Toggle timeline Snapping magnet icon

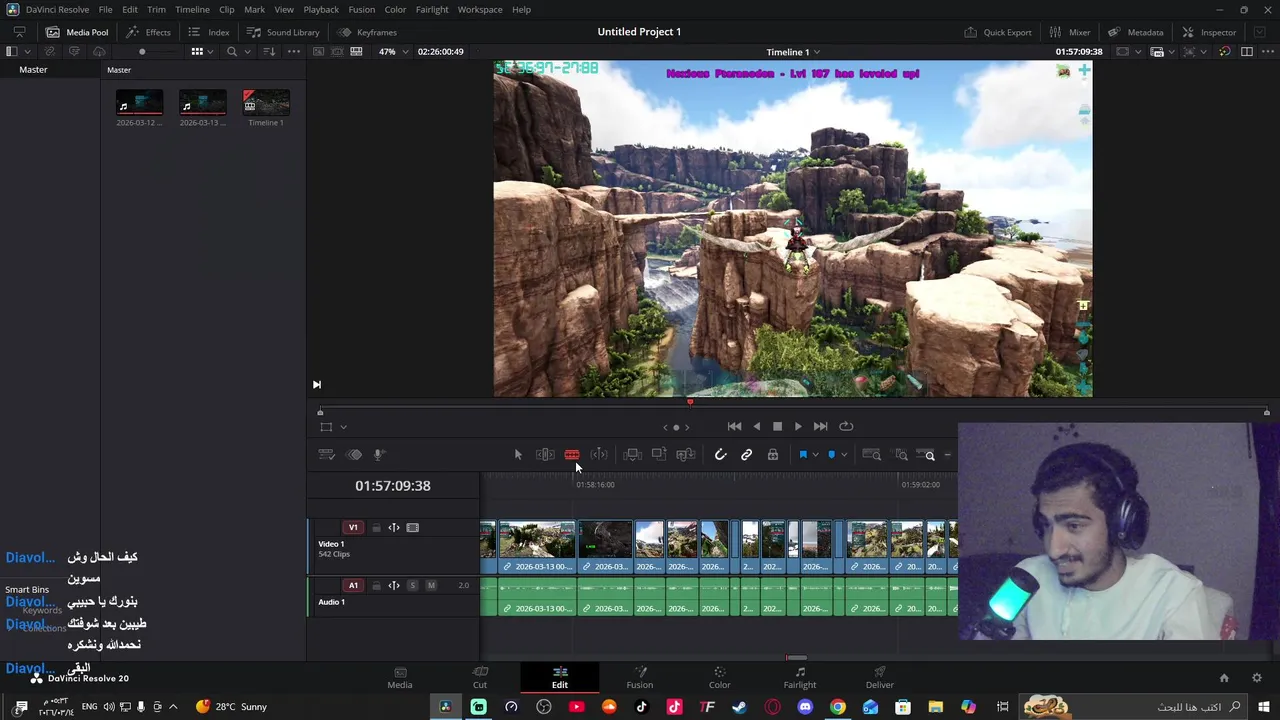tap(720, 455)
